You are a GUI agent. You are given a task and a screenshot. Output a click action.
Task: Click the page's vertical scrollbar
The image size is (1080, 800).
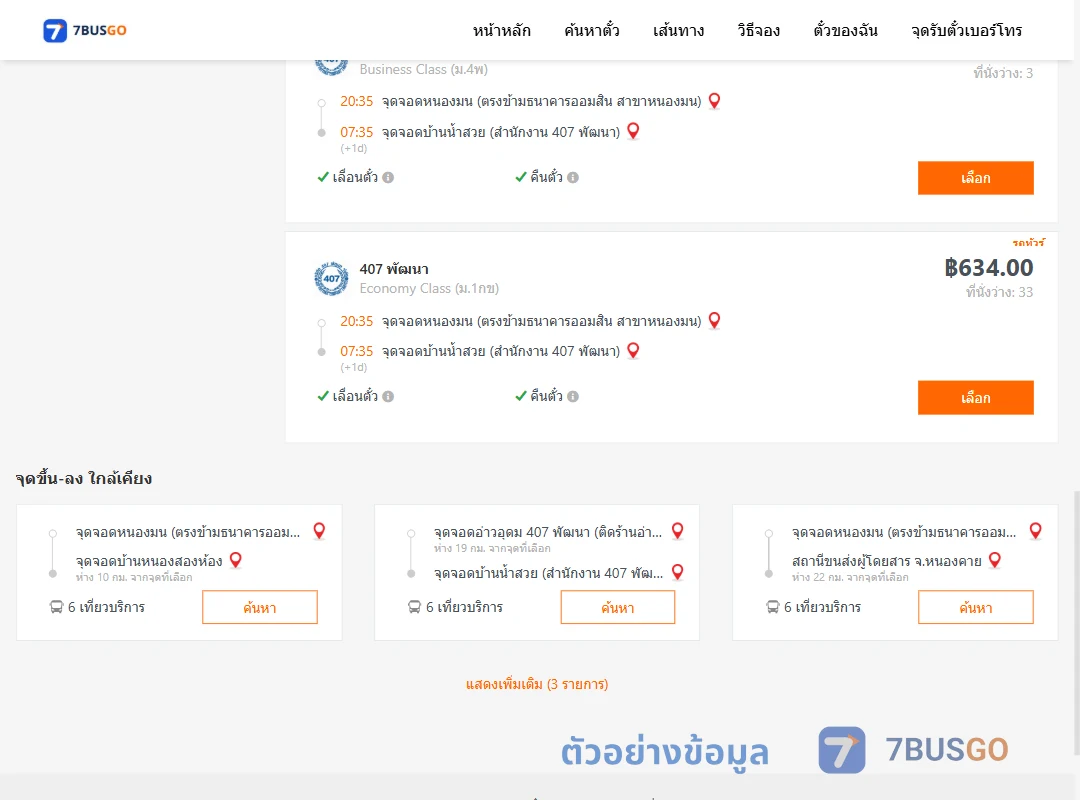[1077, 624]
